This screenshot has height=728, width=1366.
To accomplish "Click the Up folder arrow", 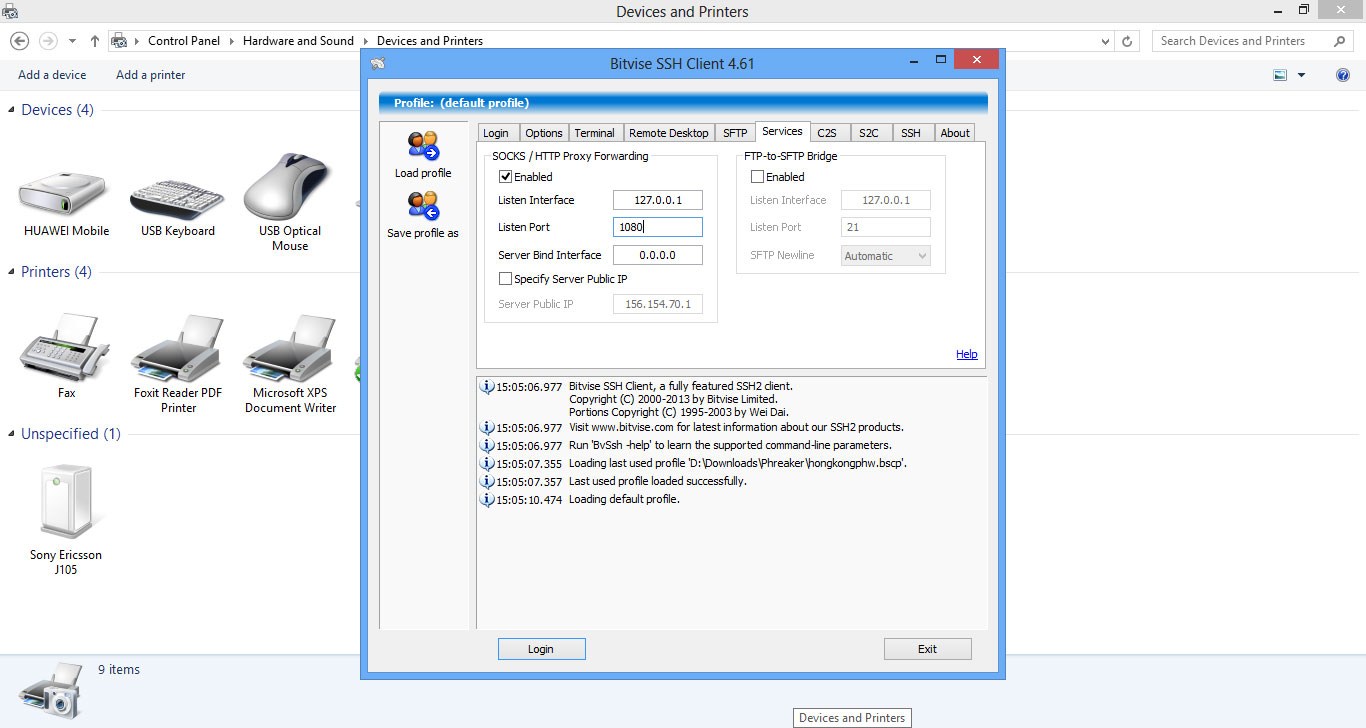I will [x=95, y=41].
